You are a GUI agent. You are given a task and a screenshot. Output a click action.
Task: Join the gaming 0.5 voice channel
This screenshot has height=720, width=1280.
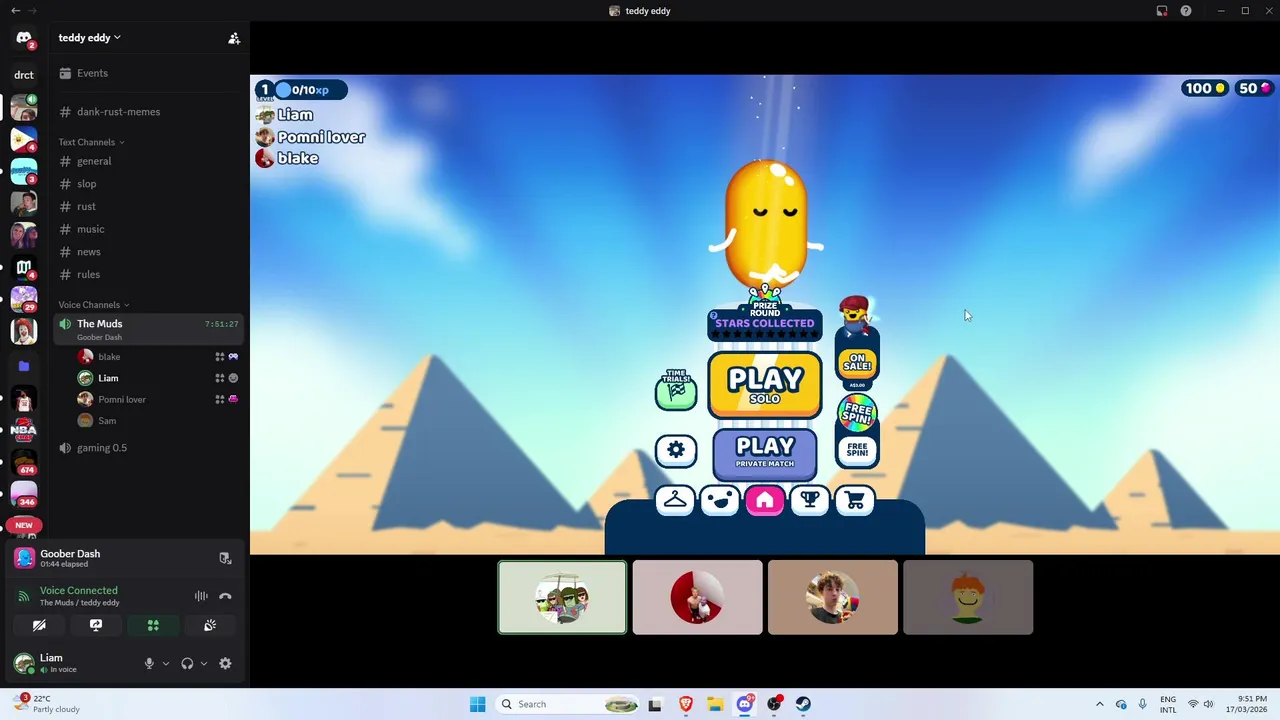[x=150, y=448]
